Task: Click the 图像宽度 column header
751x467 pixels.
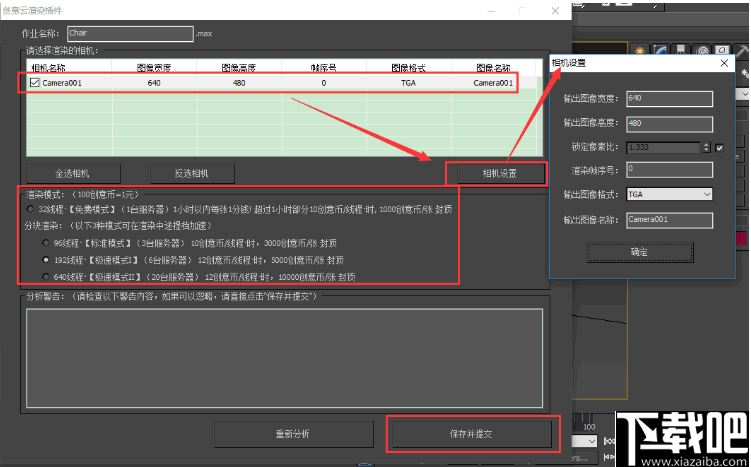Action: pos(154,68)
